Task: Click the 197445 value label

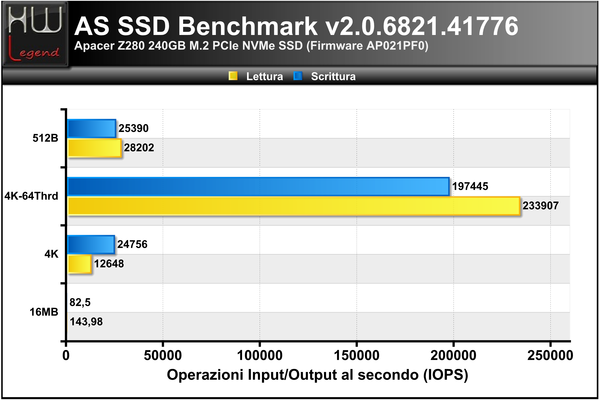Action: click(x=470, y=186)
